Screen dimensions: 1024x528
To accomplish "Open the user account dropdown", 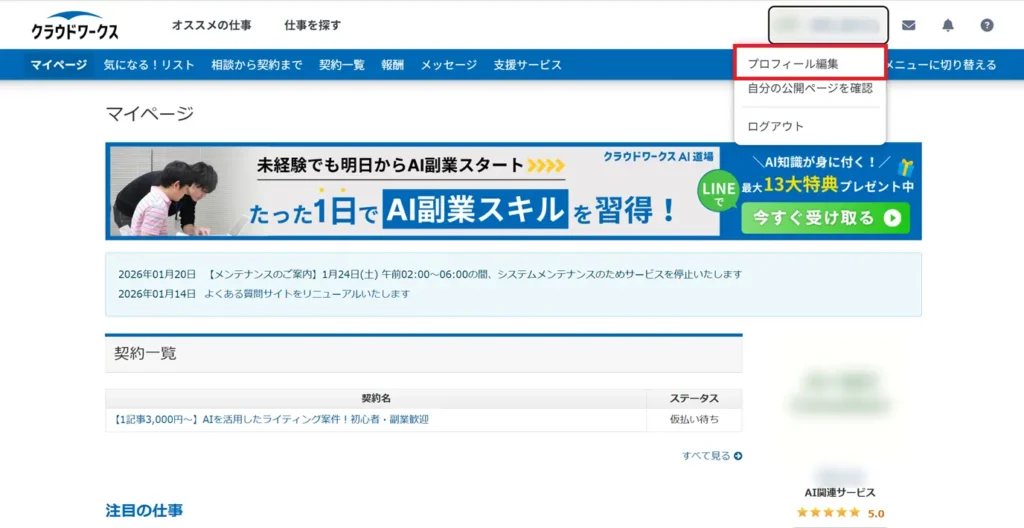I will point(828,25).
